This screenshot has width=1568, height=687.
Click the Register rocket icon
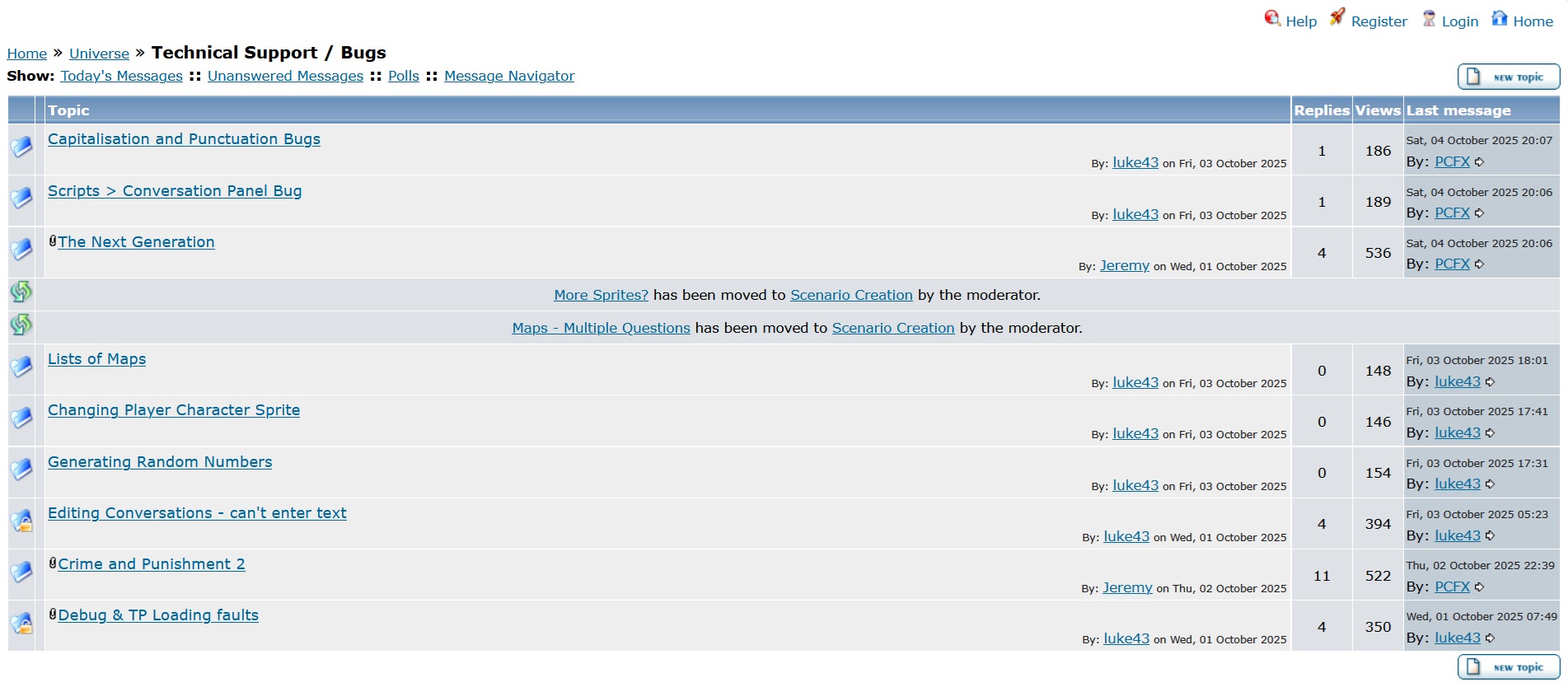[1337, 17]
